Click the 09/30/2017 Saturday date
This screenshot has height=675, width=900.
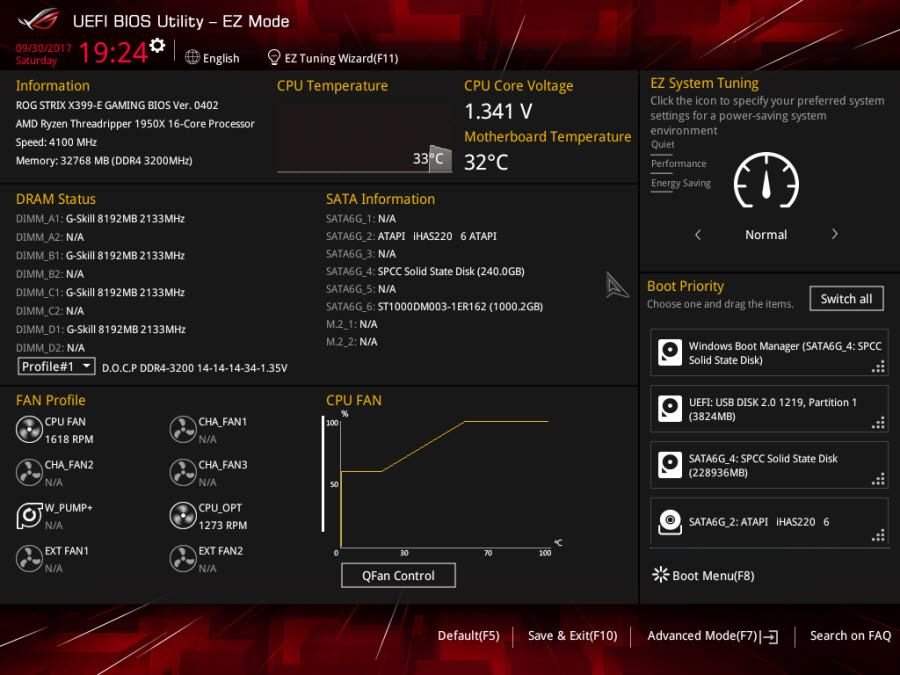[44, 54]
